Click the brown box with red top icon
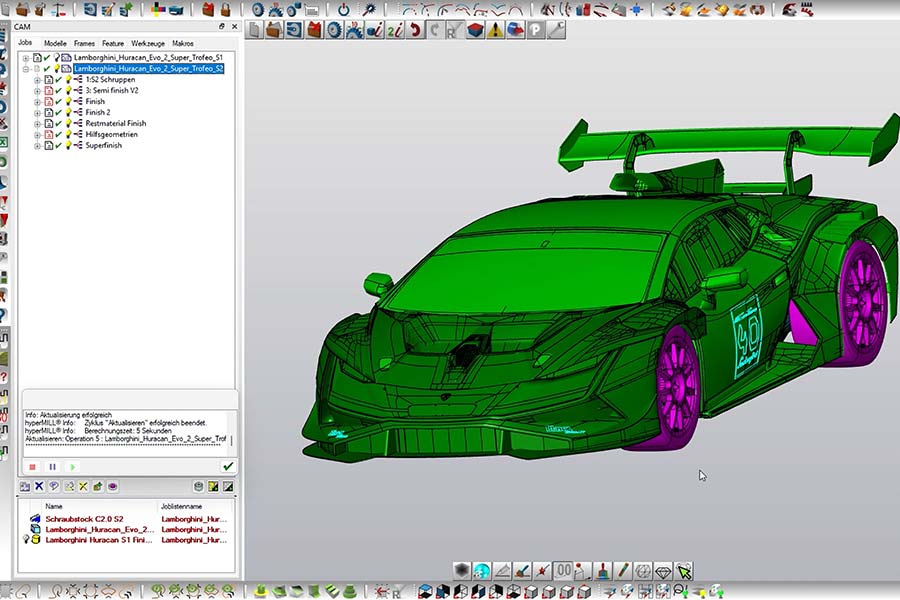900x600 pixels. point(314,30)
